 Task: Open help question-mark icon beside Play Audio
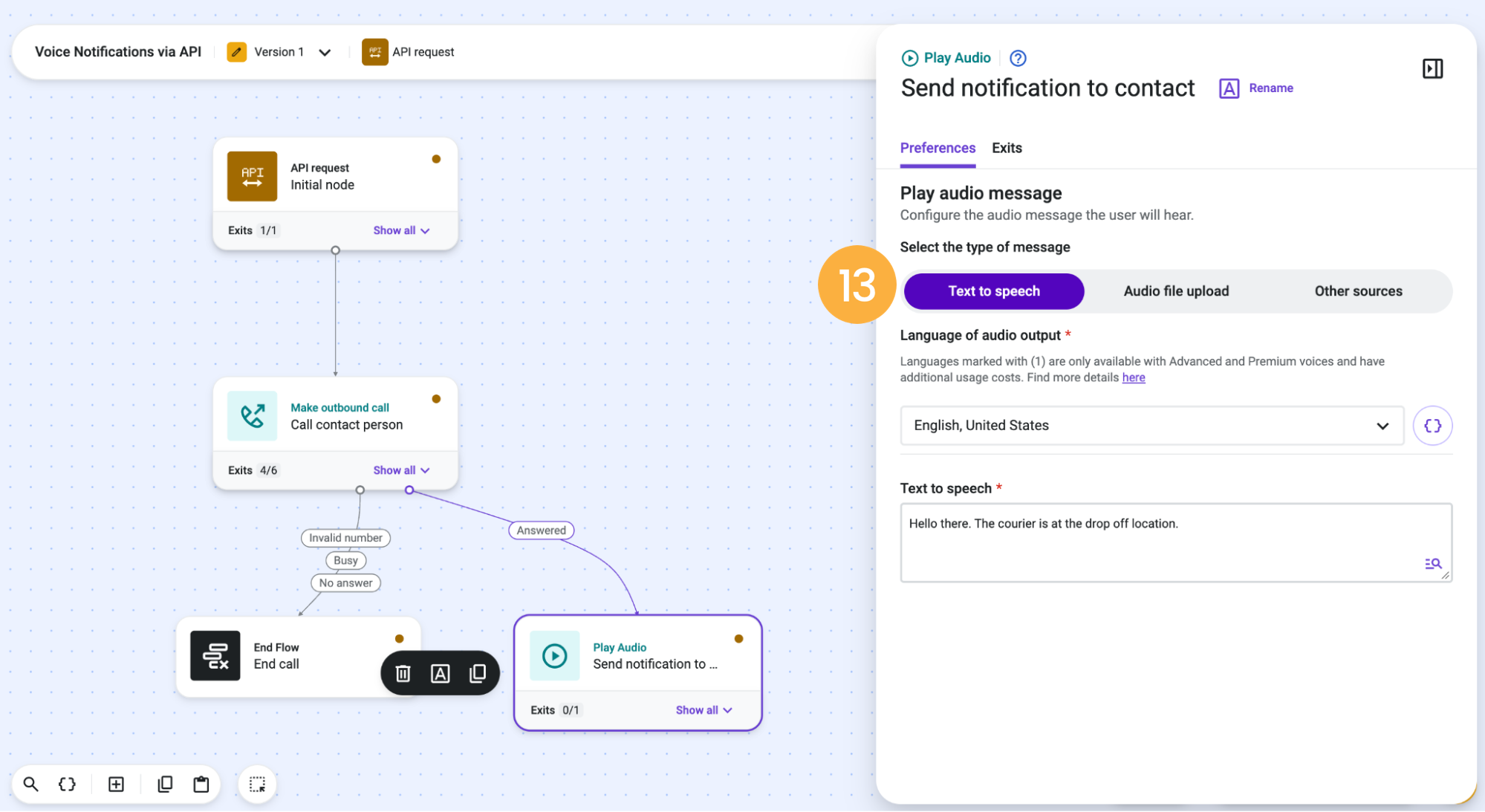1018,58
